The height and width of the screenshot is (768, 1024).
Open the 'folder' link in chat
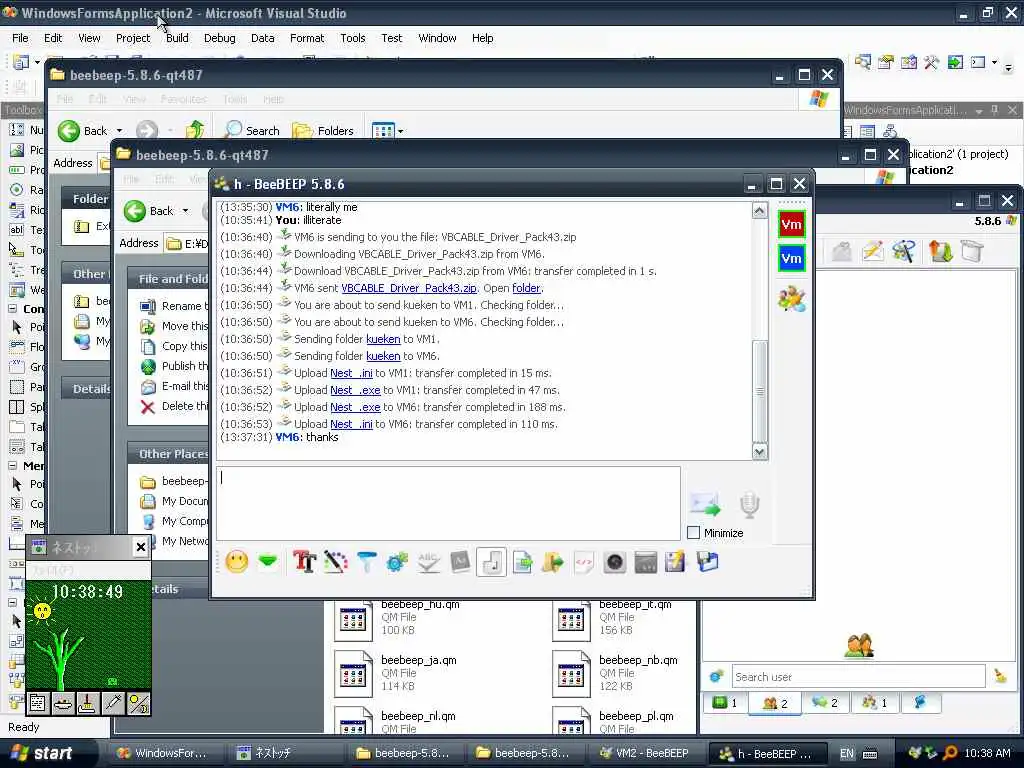(526, 288)
